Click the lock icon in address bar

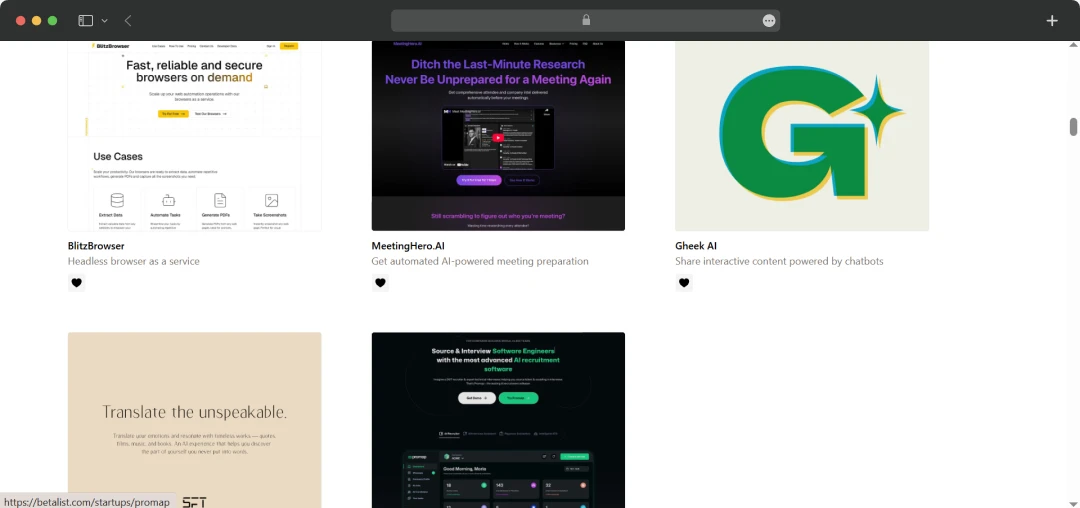tap(586, 20)
